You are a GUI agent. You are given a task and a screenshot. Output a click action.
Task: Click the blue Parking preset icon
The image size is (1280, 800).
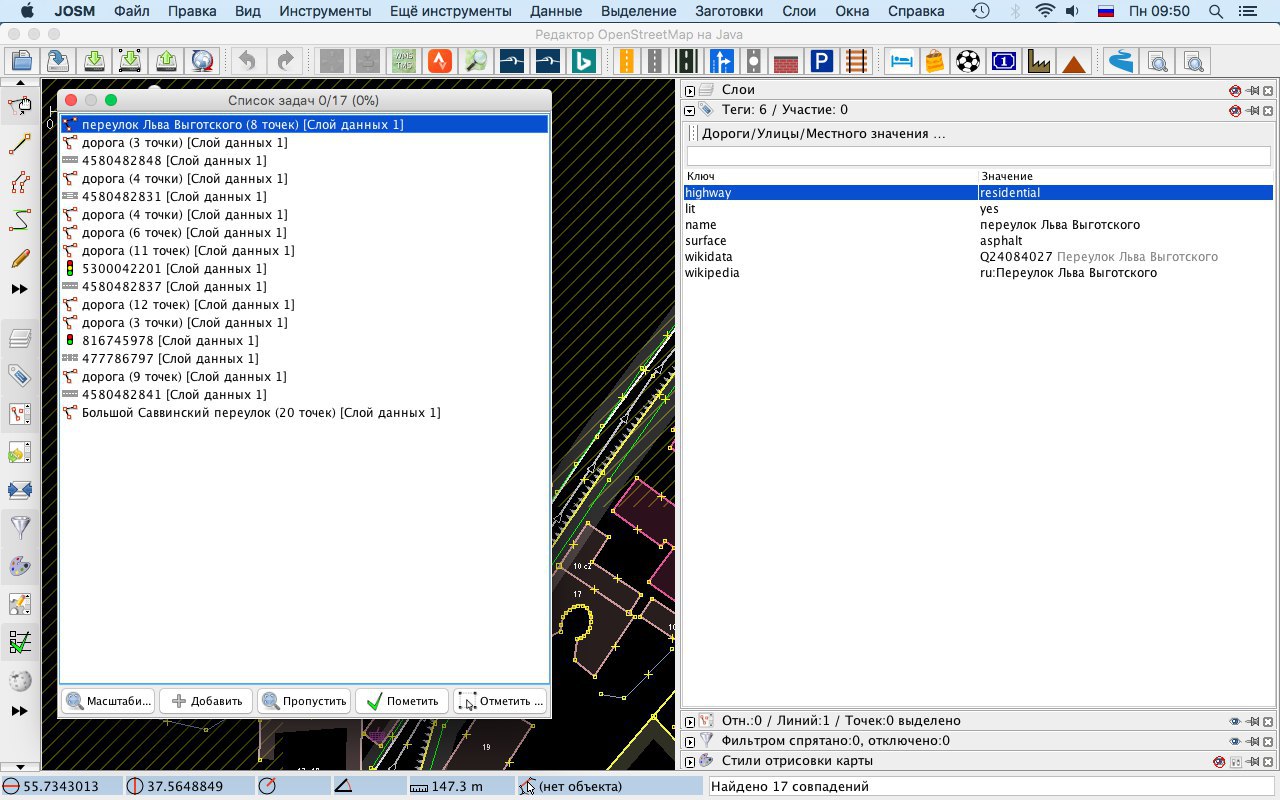[x=822, y=61]
